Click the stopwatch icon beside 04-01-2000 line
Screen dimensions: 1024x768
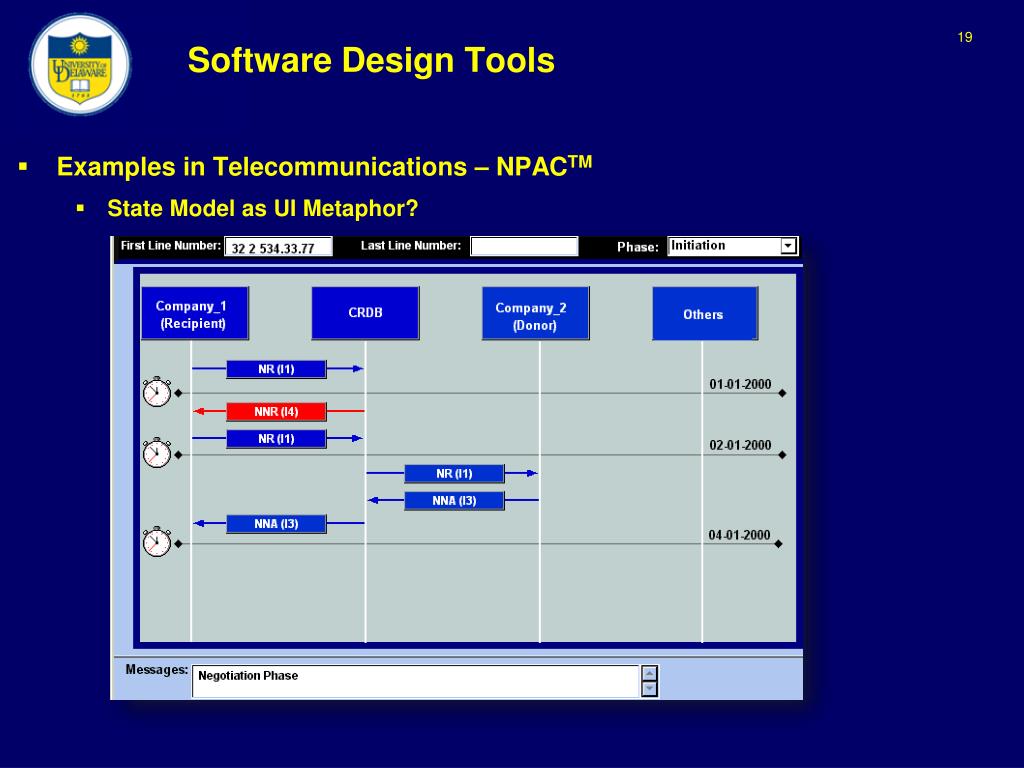pyautogui.click(x=157, y=541)
